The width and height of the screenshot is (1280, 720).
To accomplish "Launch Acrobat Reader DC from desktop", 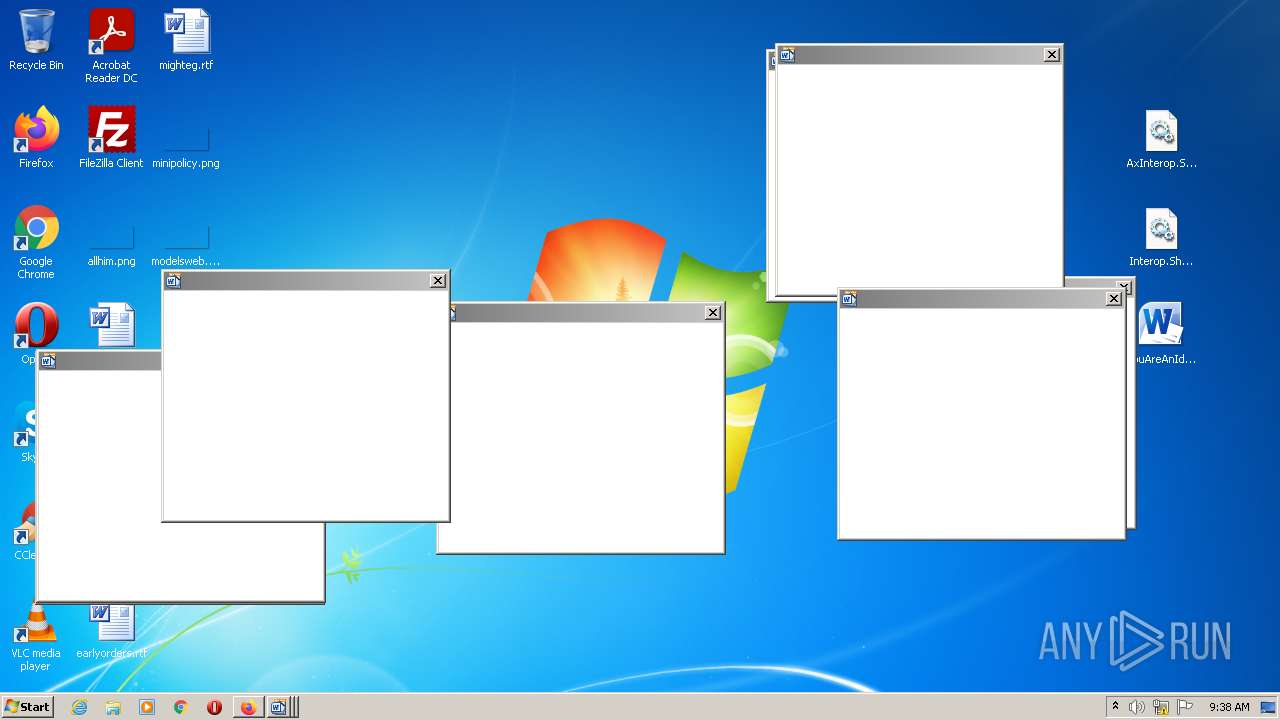I will (x=111, y=46).
